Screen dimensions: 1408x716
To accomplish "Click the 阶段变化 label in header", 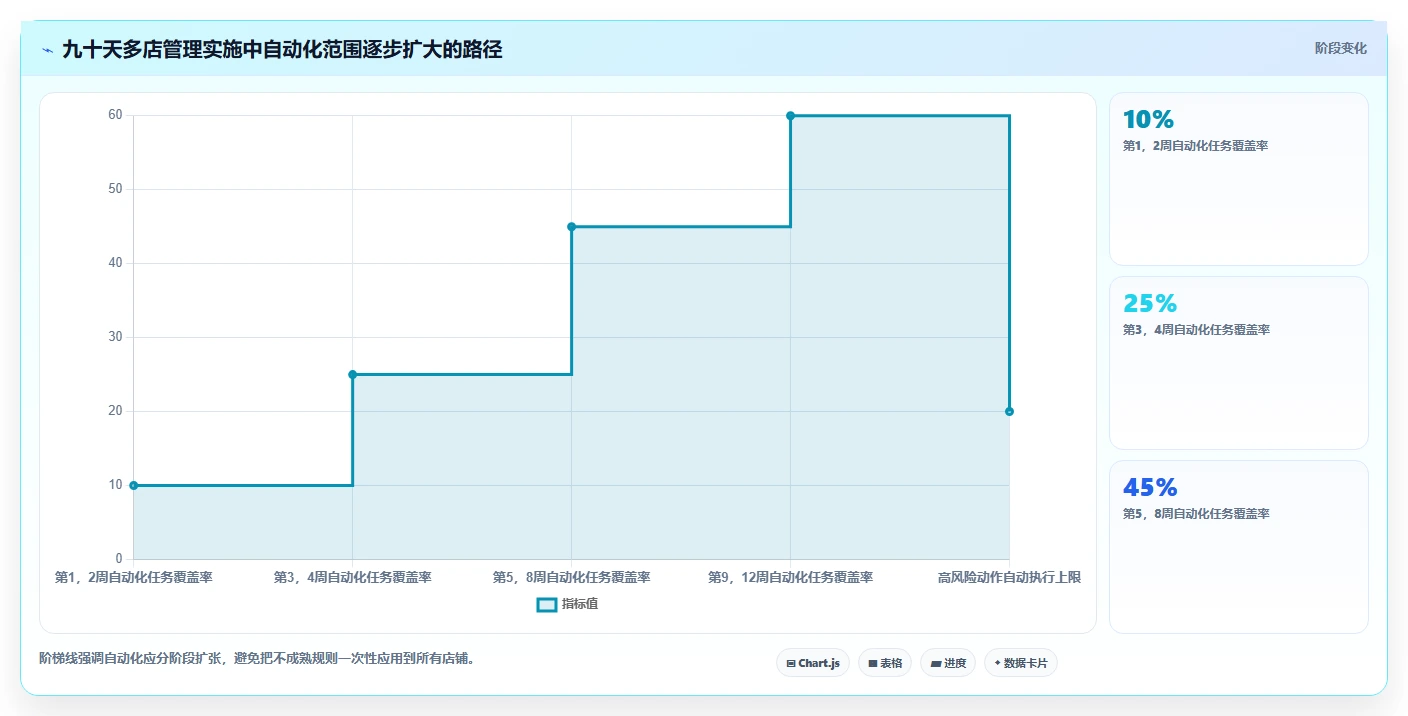I will 1340,48.
